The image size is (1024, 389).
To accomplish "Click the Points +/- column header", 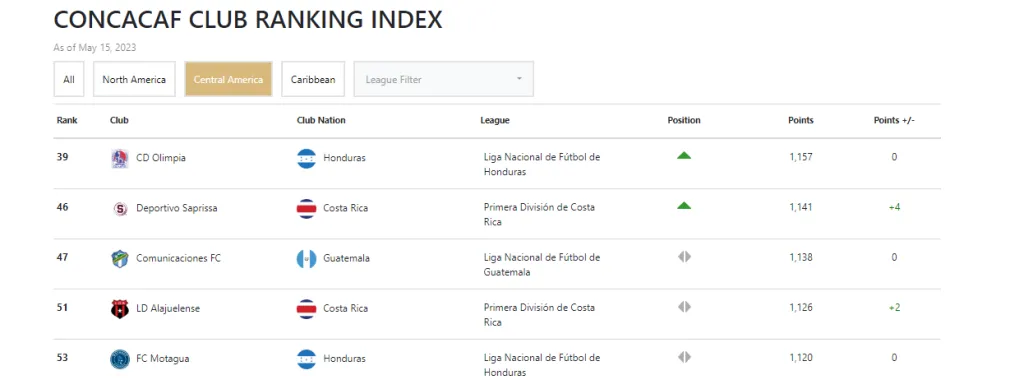I will (x=894, y=121).
